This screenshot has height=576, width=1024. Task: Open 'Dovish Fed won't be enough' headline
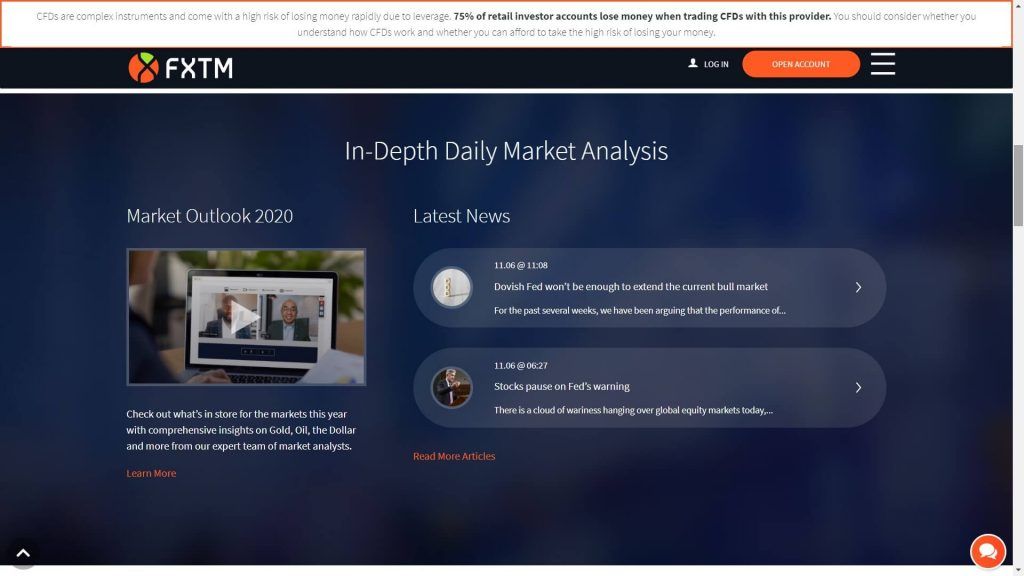click(631, 286)
